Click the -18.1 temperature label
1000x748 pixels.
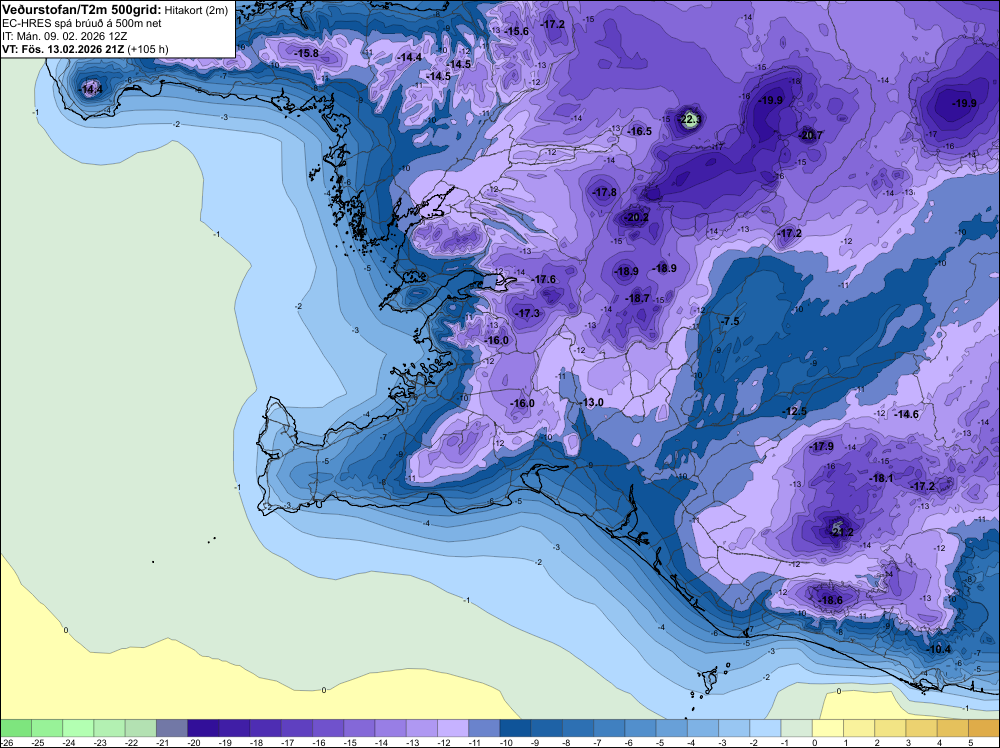(881, 478)
